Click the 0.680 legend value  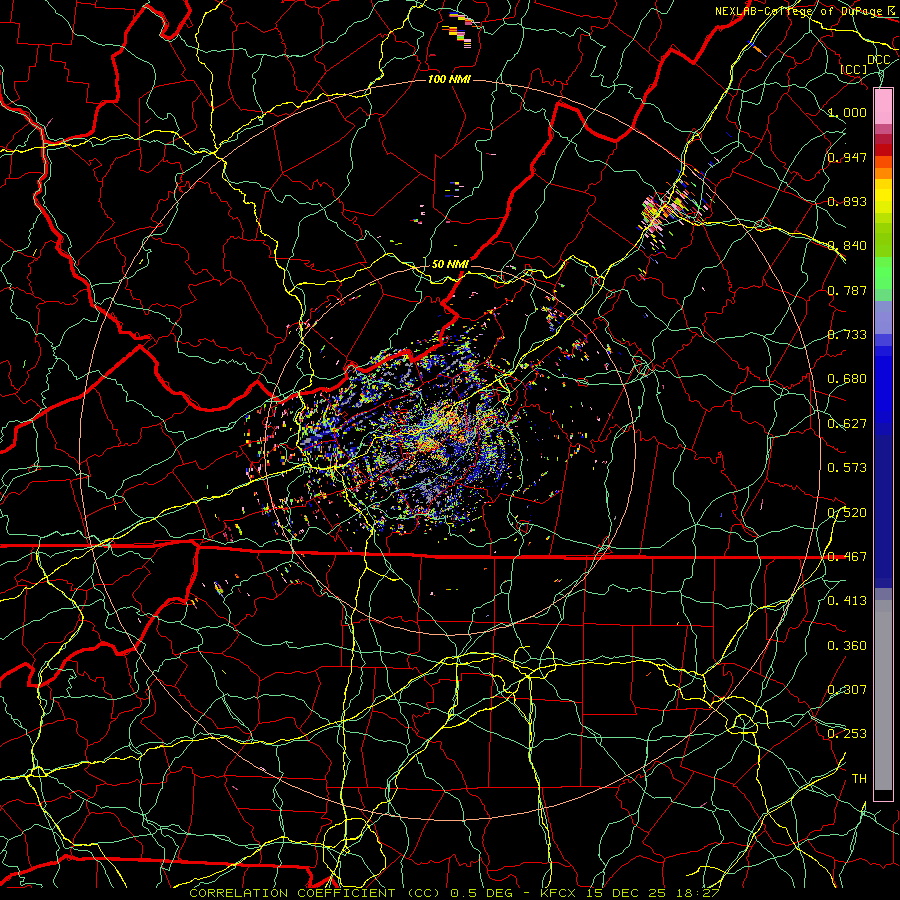847,379
